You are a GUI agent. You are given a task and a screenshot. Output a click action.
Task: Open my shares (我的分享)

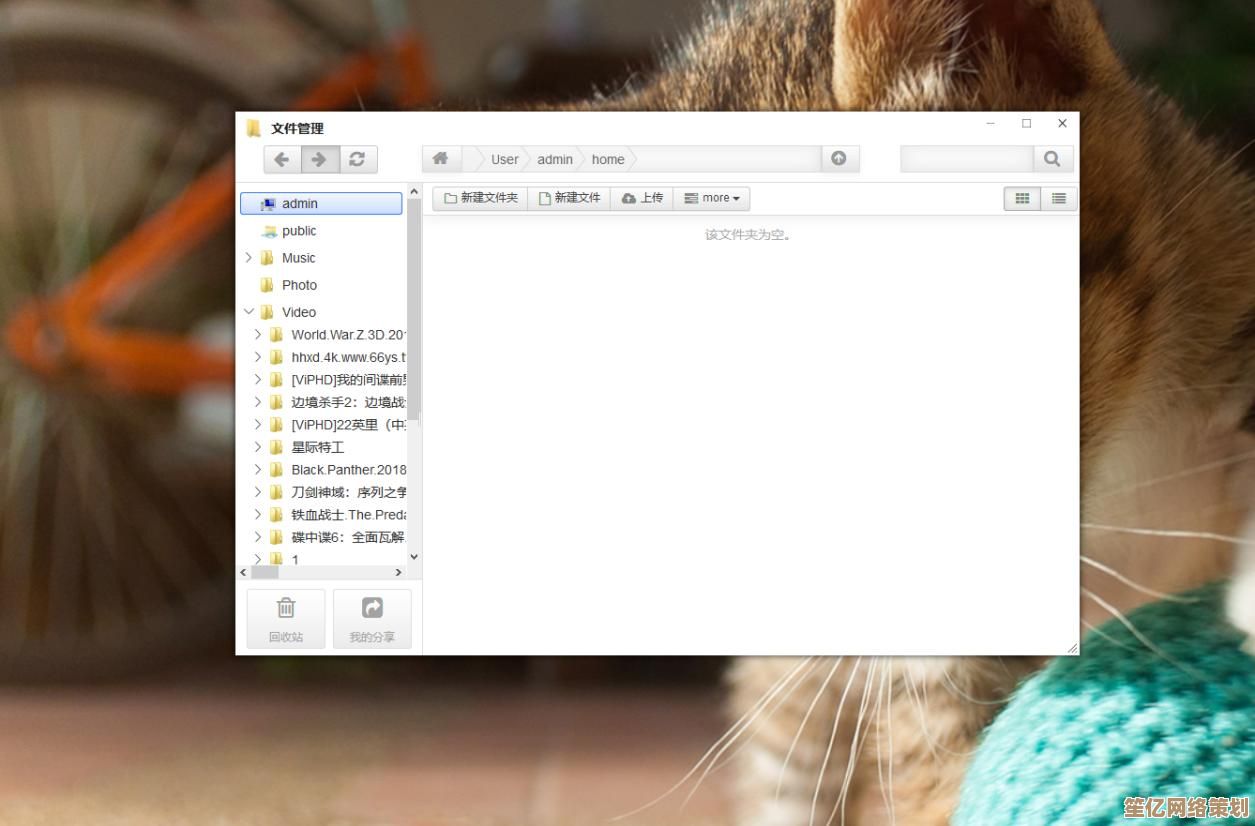372,618
